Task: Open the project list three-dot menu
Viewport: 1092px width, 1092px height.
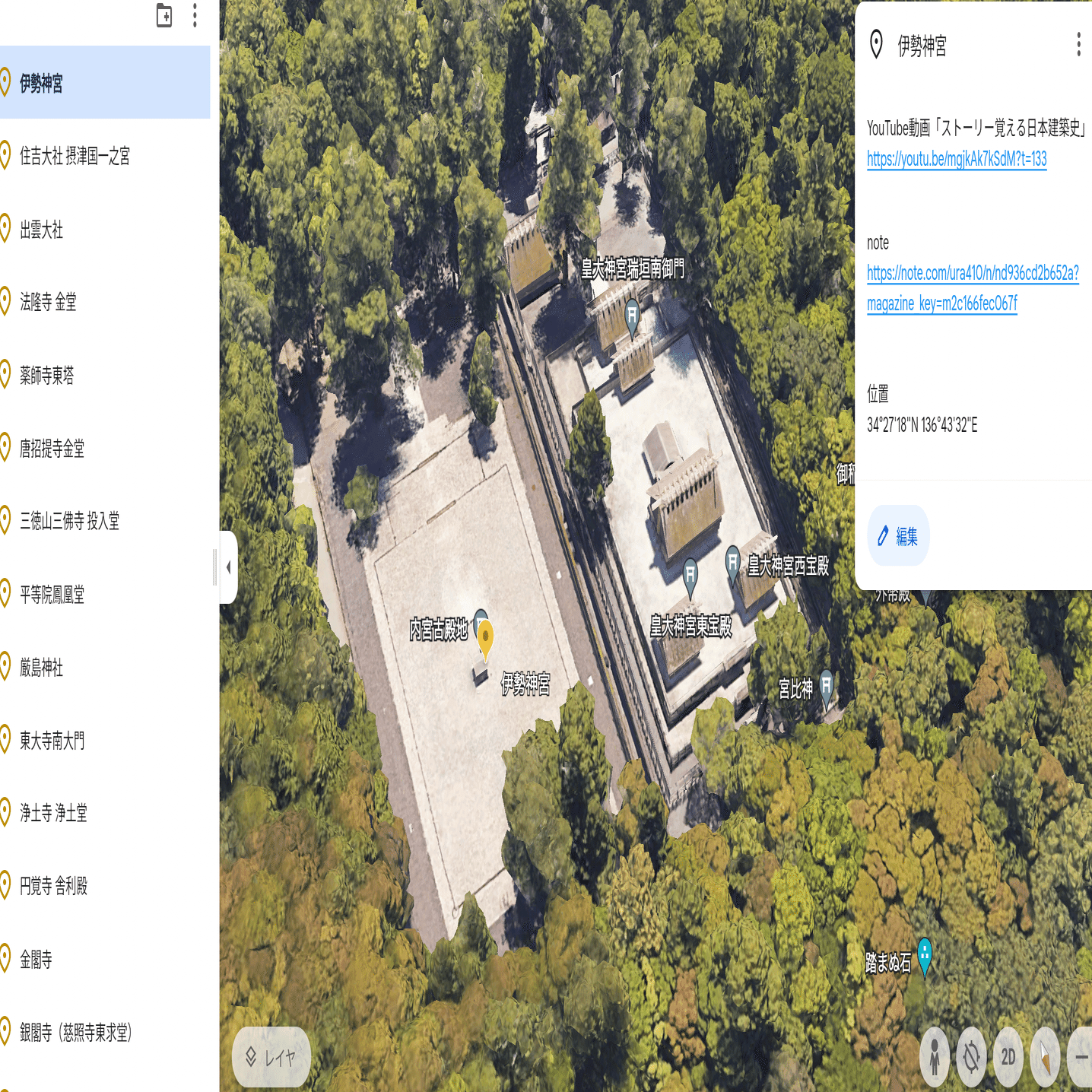Action: pos(195,15)
